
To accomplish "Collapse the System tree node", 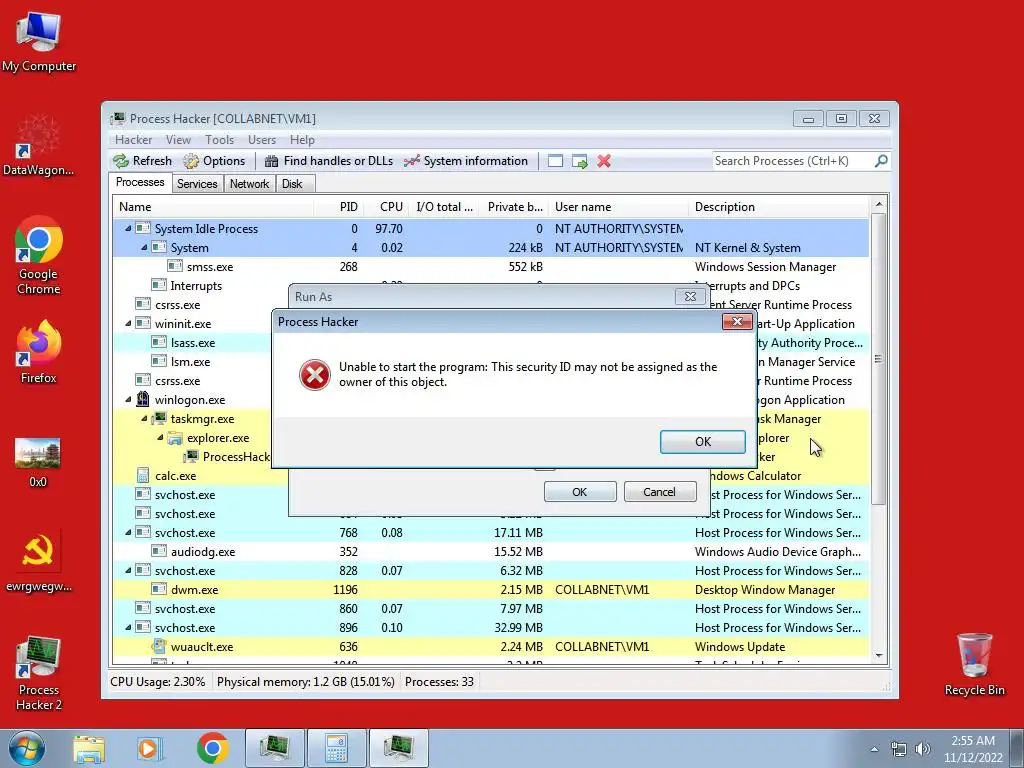I will [x=144, y=248].
